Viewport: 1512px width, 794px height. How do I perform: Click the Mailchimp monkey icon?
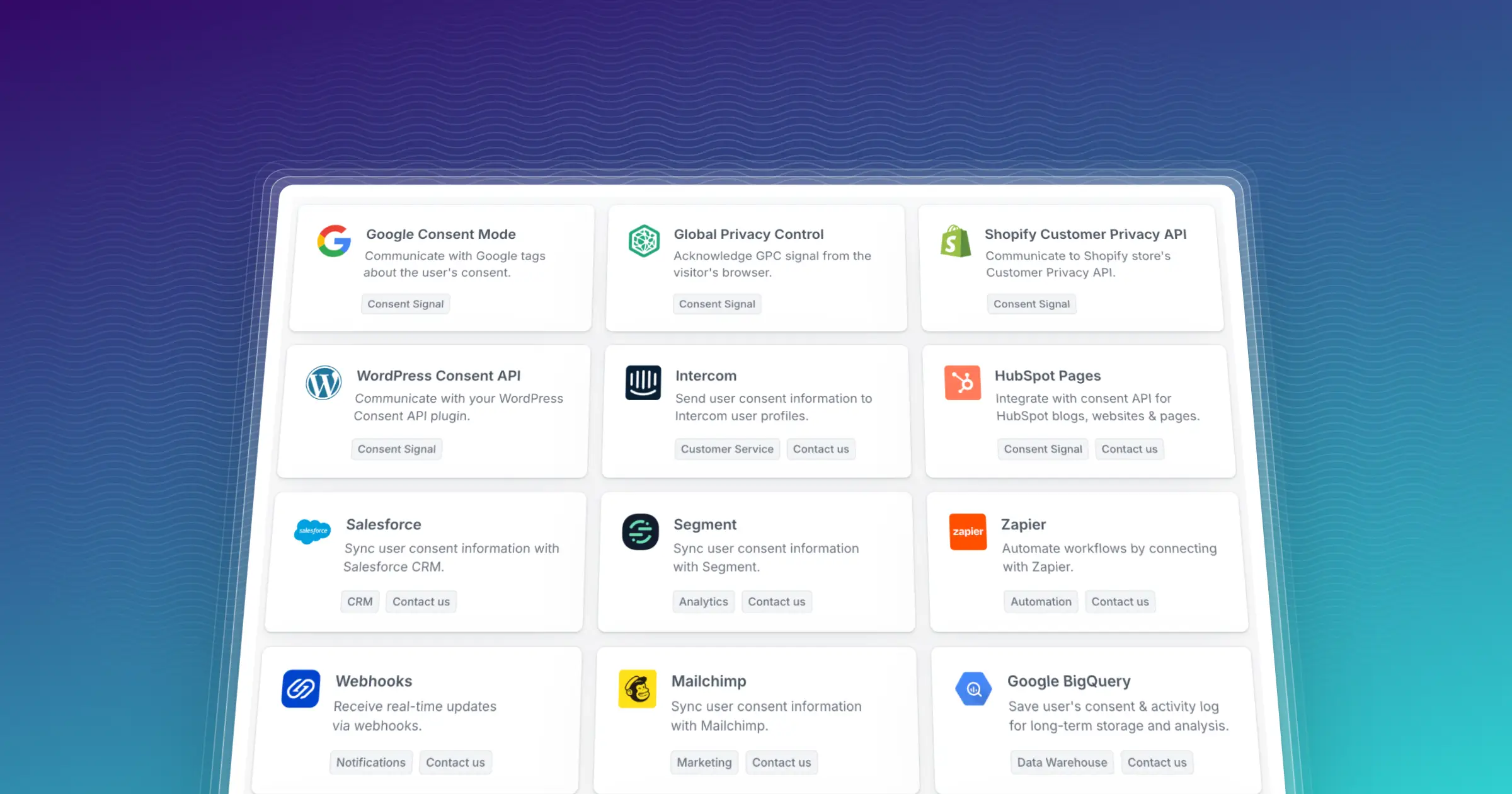point(637,689)
